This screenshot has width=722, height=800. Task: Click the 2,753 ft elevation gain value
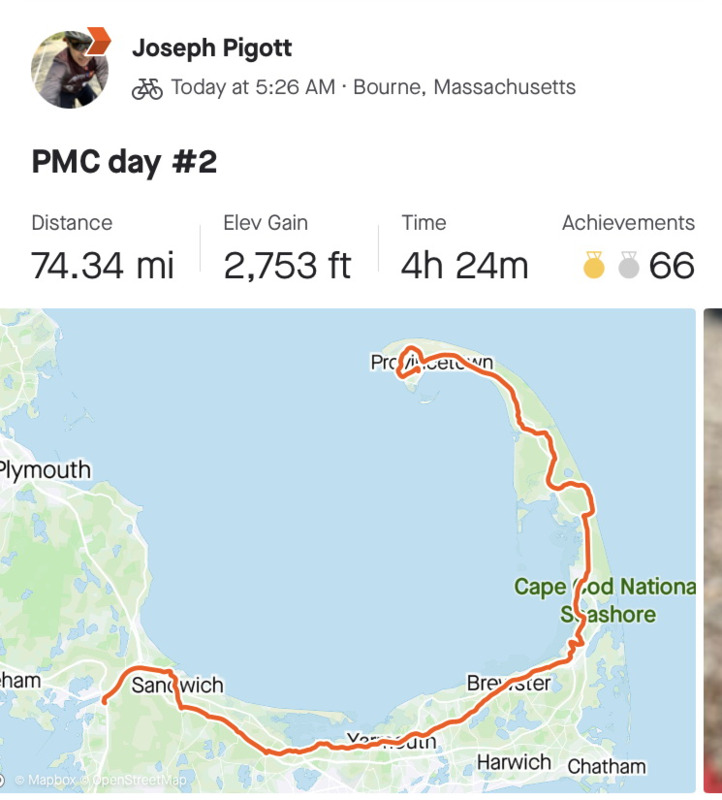tap(287, 265)
